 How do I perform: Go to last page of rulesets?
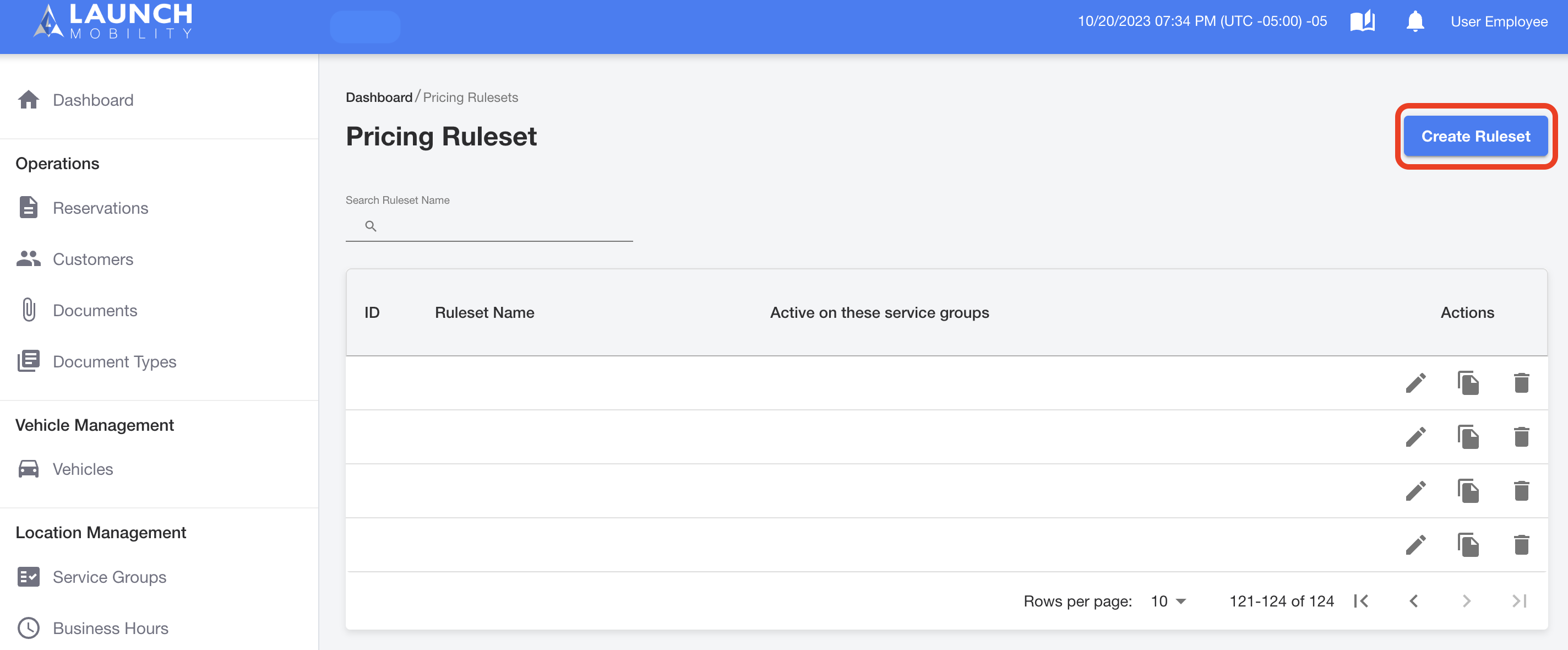click(x=1518, y=600)
